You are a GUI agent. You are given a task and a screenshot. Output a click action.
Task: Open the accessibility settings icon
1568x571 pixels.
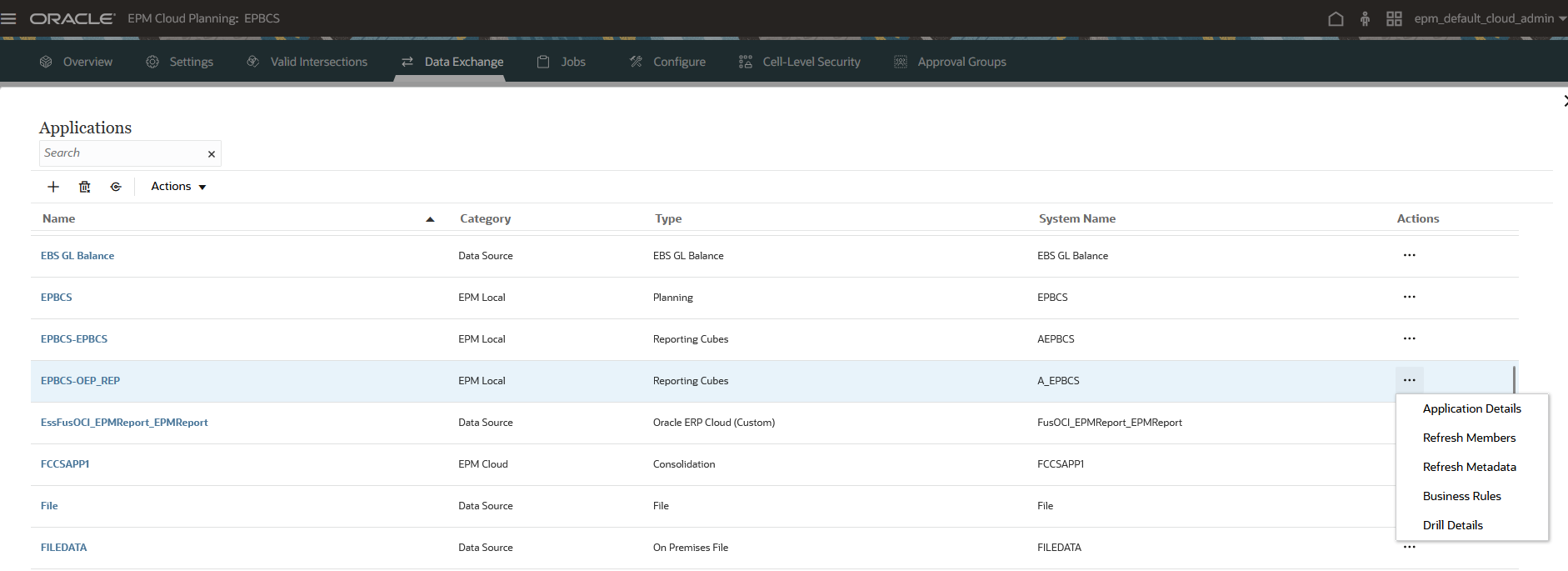pos(1365,18)
